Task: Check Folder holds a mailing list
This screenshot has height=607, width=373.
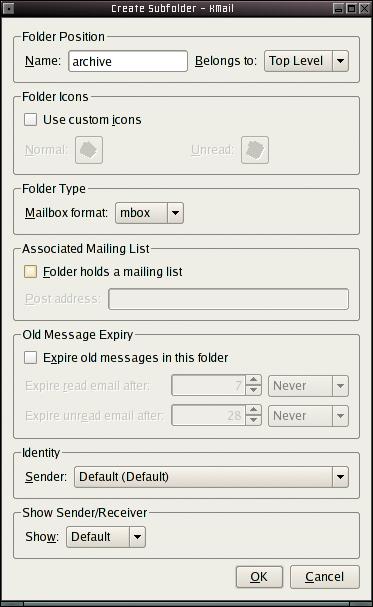Action: (x=30, y=272)
